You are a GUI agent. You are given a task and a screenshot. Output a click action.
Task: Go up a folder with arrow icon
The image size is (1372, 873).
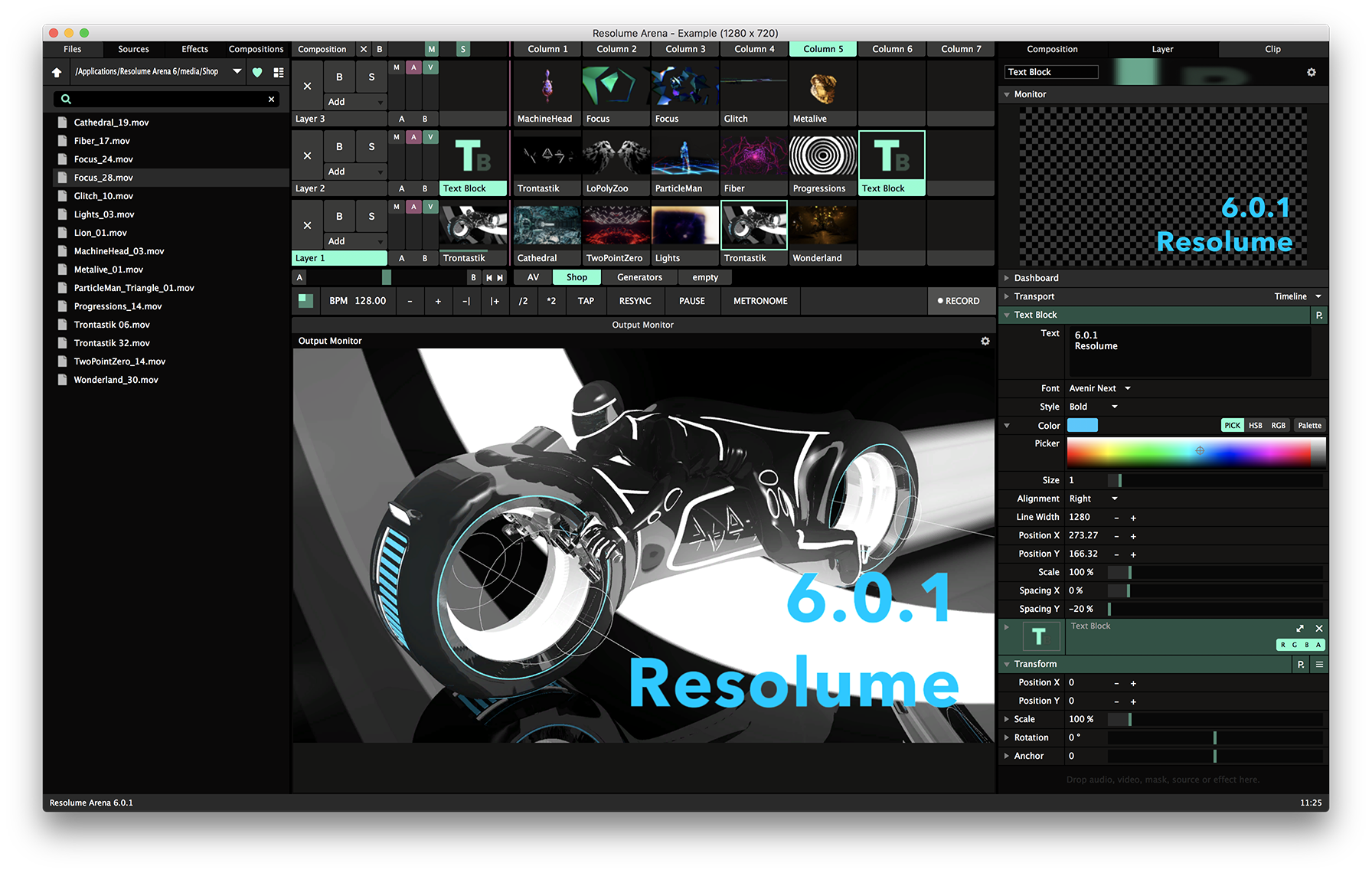(x=57, y=72)
